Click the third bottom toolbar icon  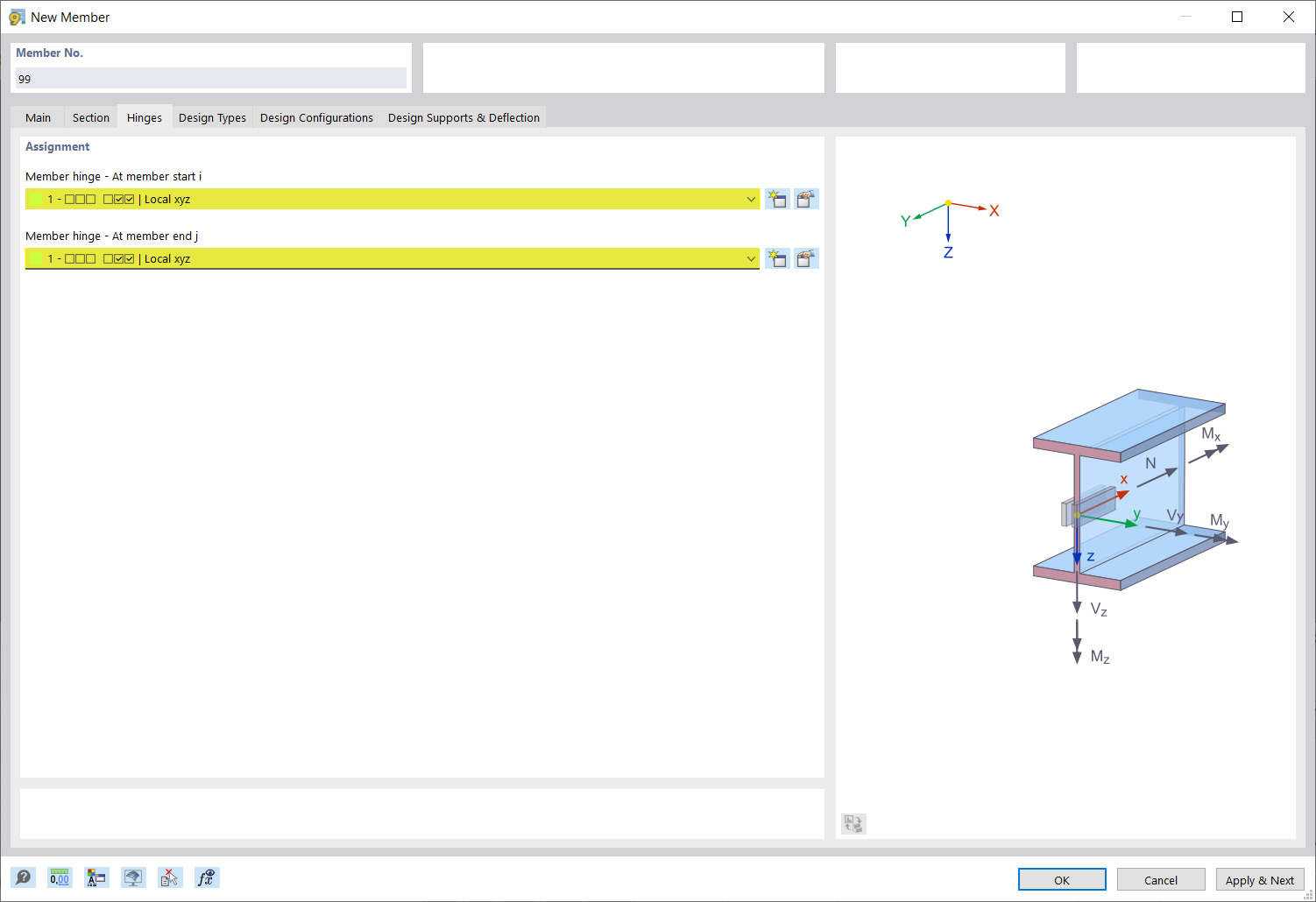(96, 877)
